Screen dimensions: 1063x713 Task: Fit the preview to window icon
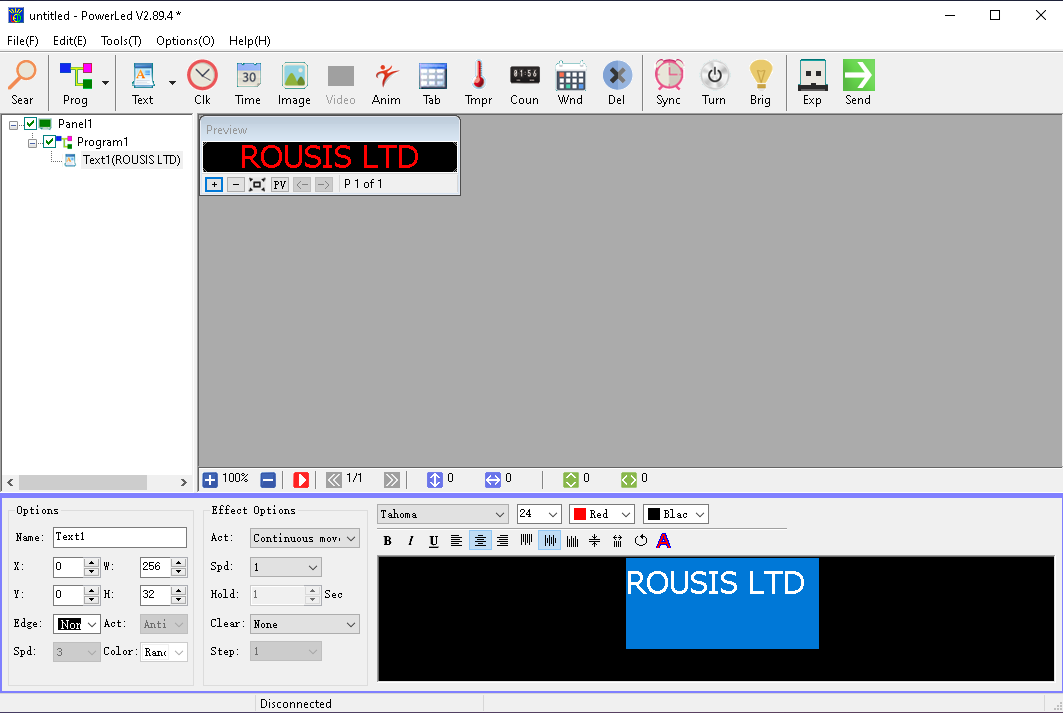pyautogui.click(x=257, y=184)
